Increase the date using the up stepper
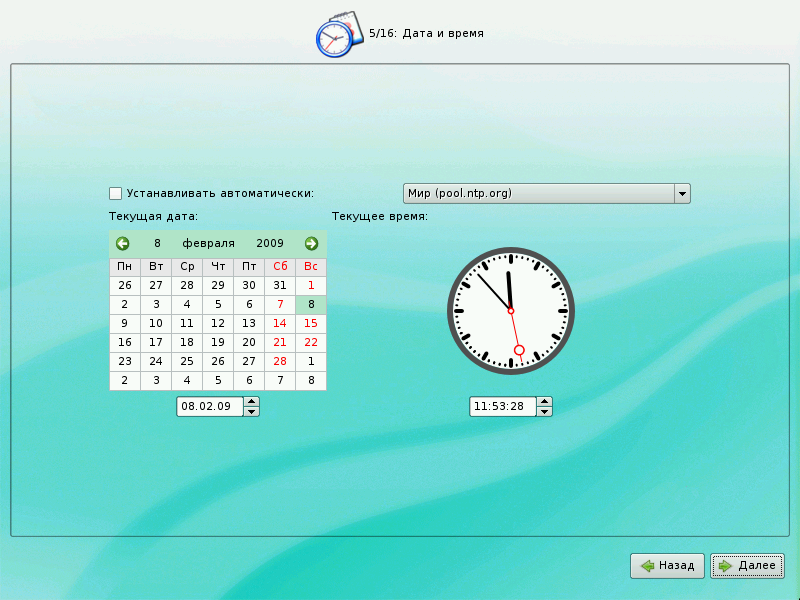 tap(252, 402)
